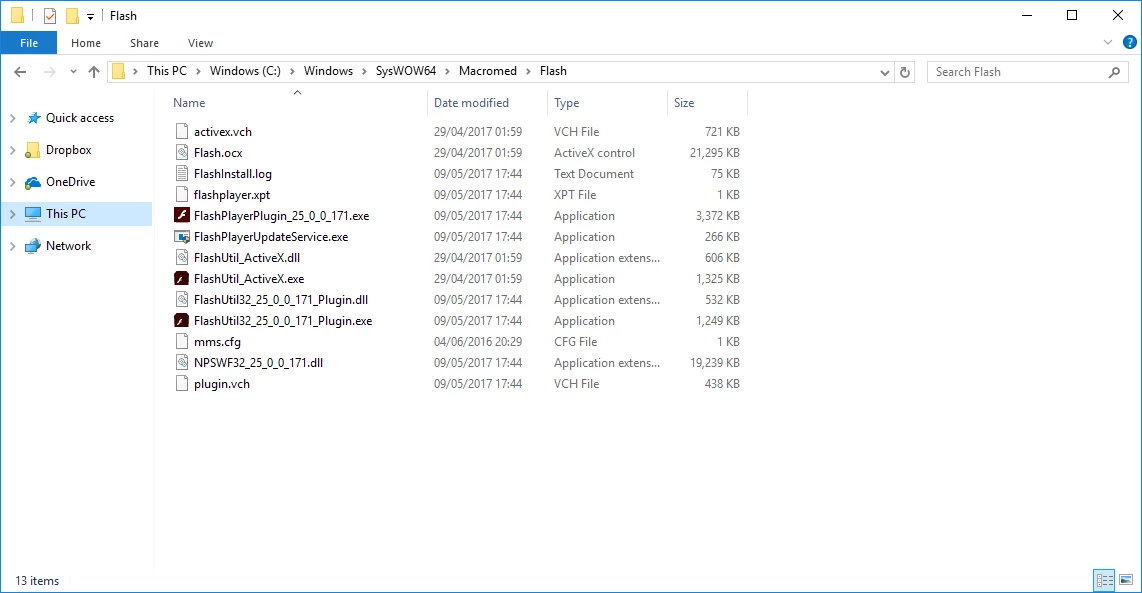
Task: Refresh the Flash folder view
Action: [x=905, y=72]
